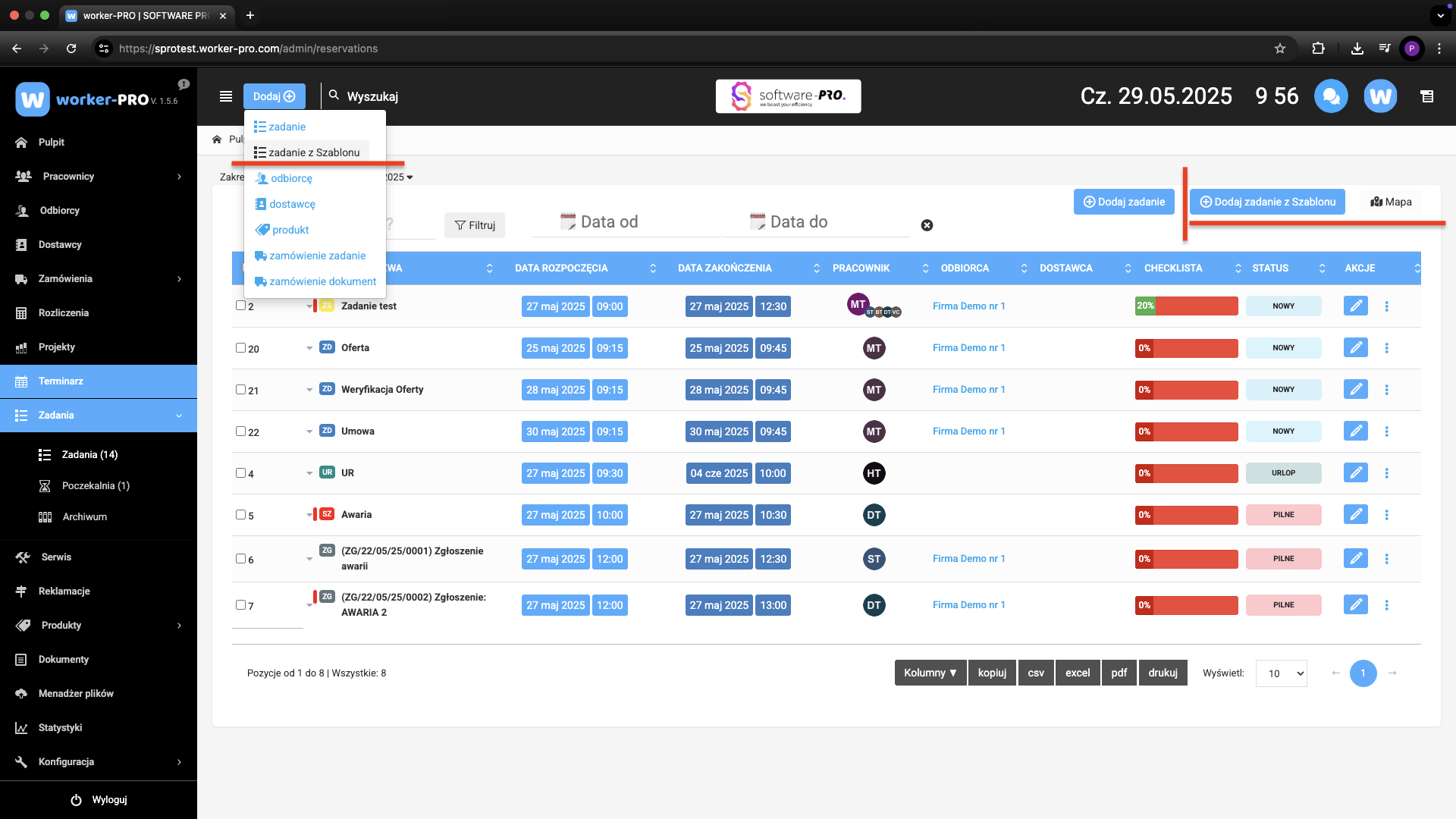Click the hamburger menu icon in header
The image size is (1456, 819).
point(225,96)
